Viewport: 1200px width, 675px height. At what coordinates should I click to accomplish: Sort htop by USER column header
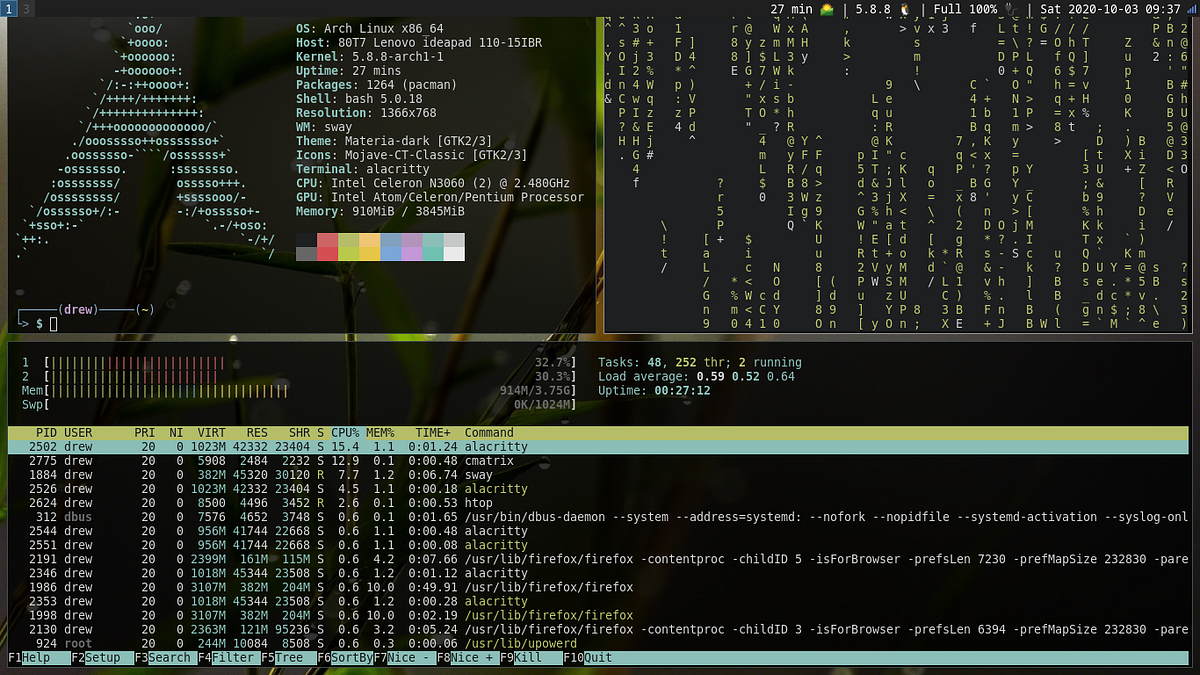[78, 433]
